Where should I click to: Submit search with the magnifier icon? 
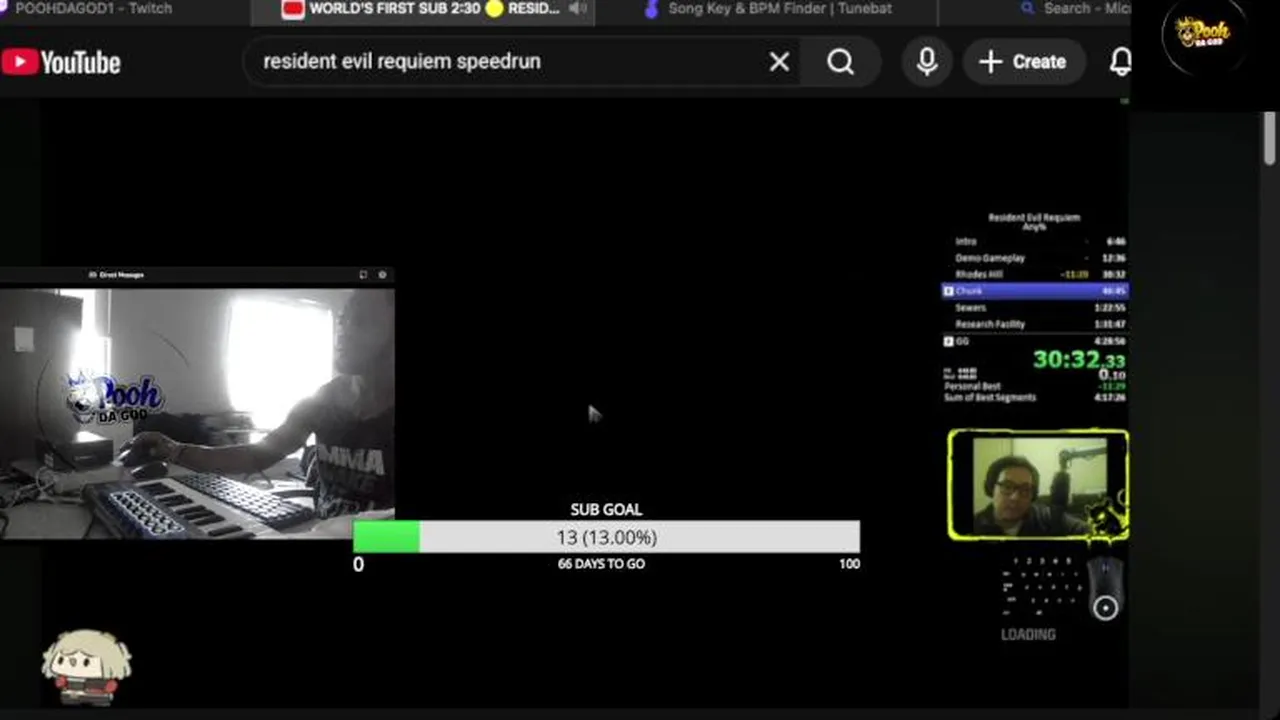[x=841, y=62]
